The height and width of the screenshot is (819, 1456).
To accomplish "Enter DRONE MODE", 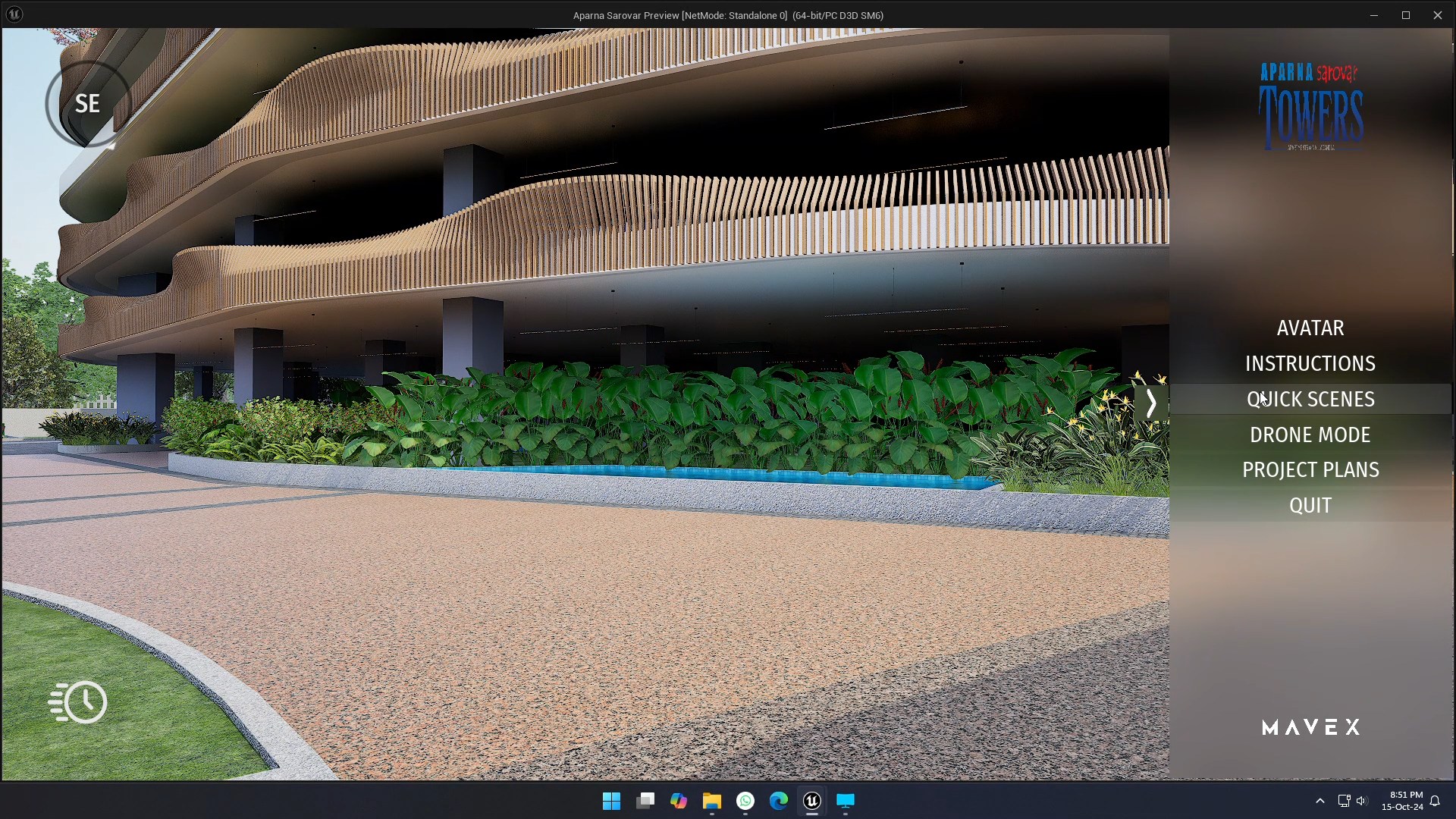I will point(1310,435).
